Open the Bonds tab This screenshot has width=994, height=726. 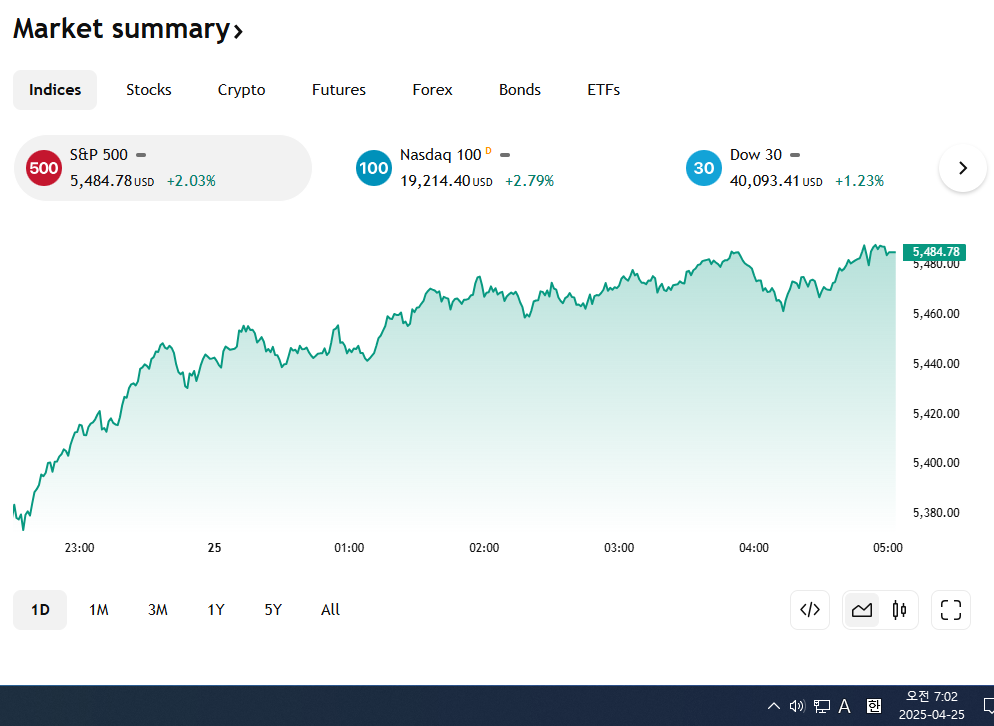[x=520, y=90]
